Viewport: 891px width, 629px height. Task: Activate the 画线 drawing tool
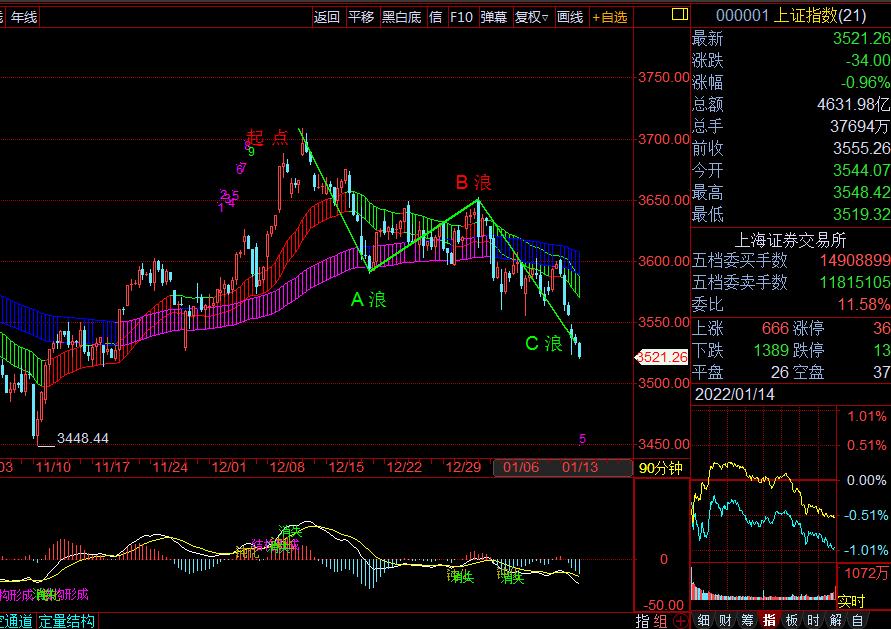point(570,18)
